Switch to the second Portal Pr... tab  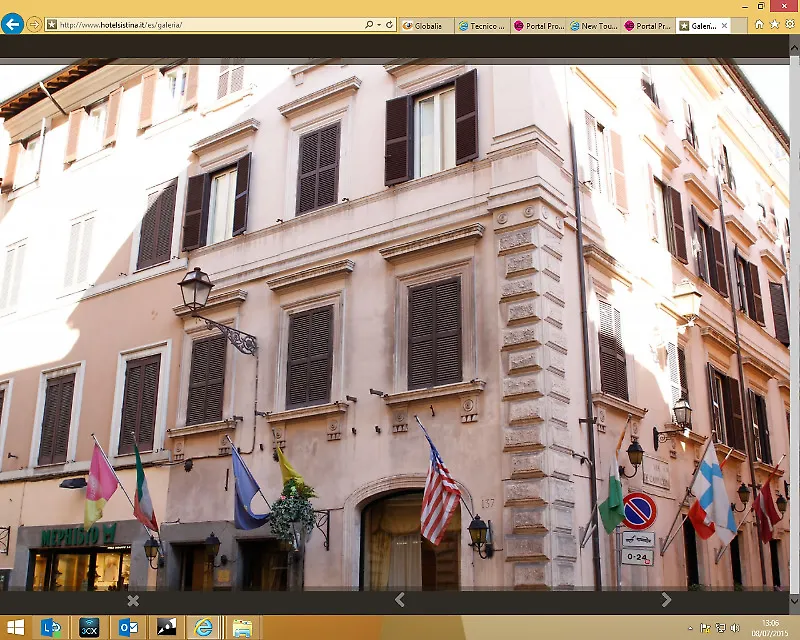click(649, 26)
